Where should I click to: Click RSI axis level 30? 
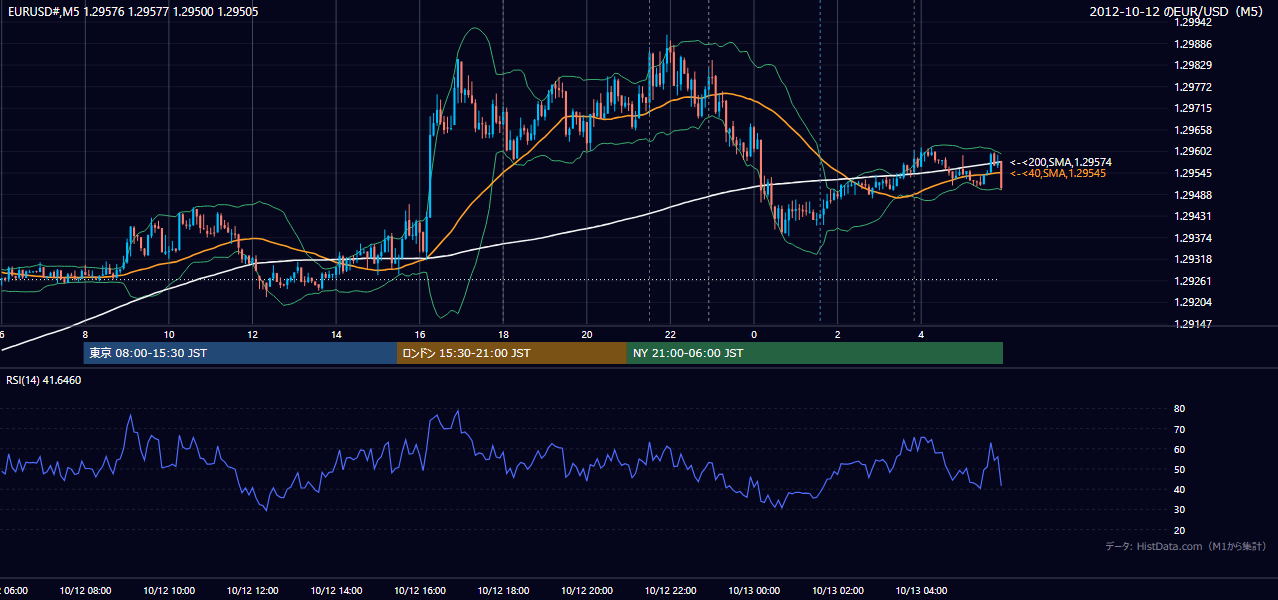click(x=1179, y=509)
